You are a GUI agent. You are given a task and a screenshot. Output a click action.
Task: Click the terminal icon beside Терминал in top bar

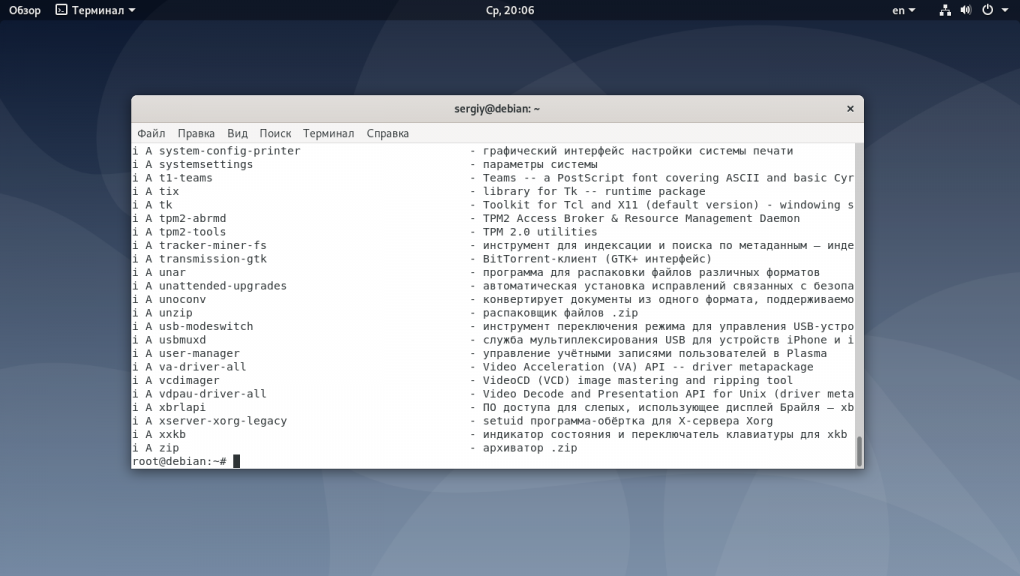(x=62, y=10)
